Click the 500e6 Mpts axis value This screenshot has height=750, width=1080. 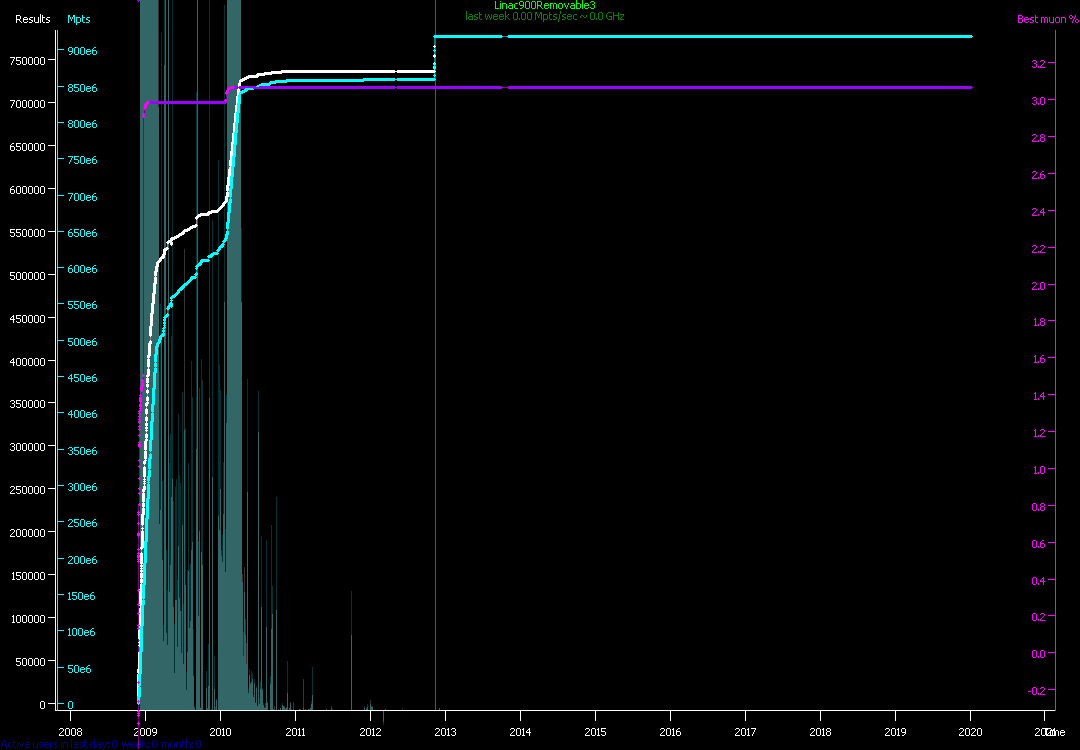click(81, 342)
